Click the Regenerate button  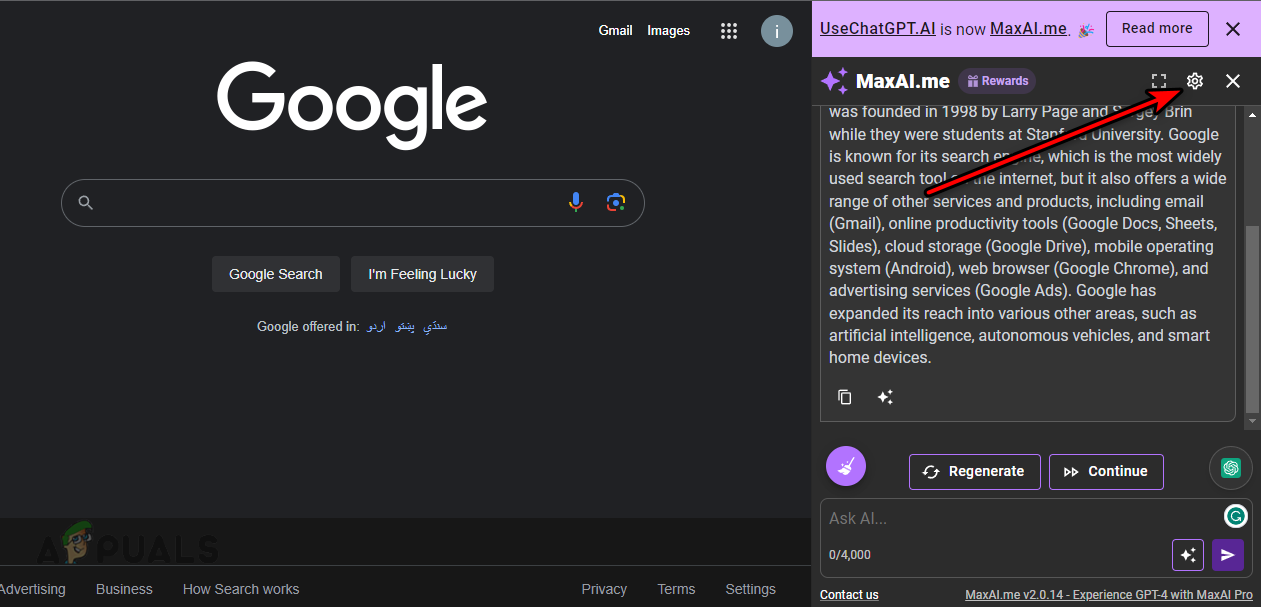(974, 472)
